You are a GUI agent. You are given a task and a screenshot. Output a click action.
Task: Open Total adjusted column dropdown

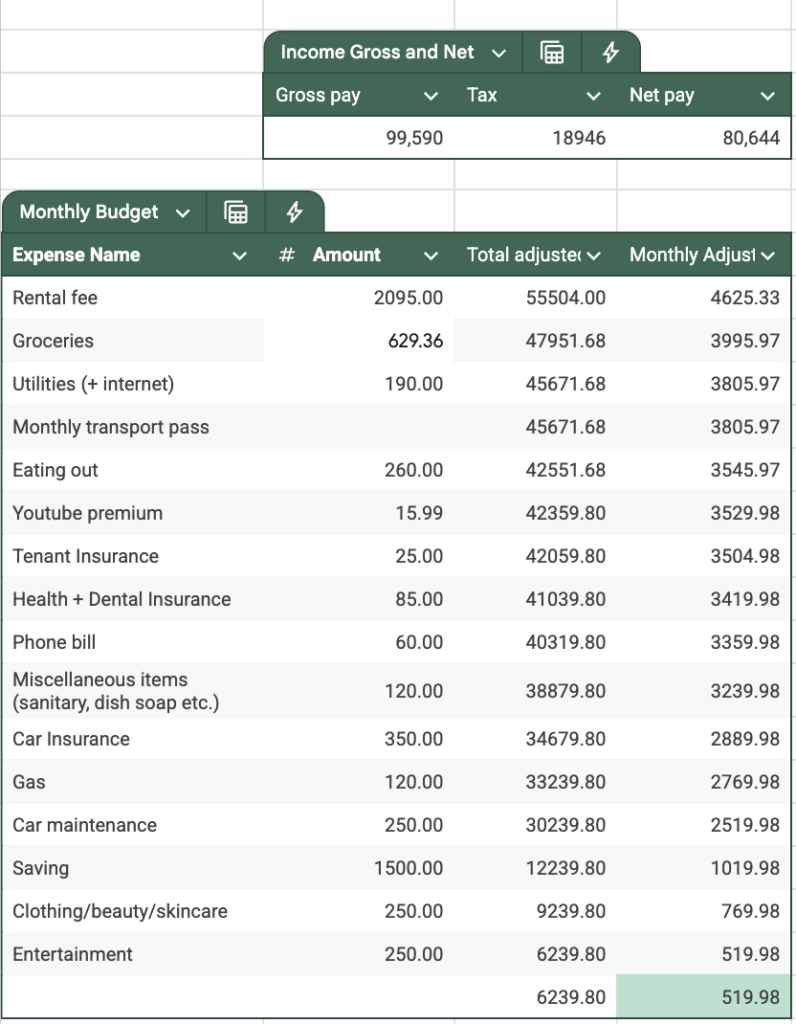point(593,255)
